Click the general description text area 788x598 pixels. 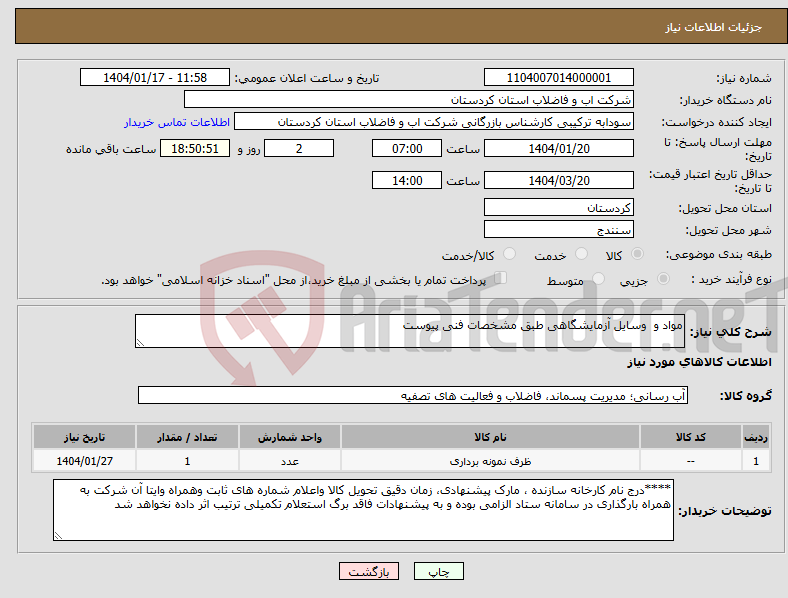[x=410, y=331]
